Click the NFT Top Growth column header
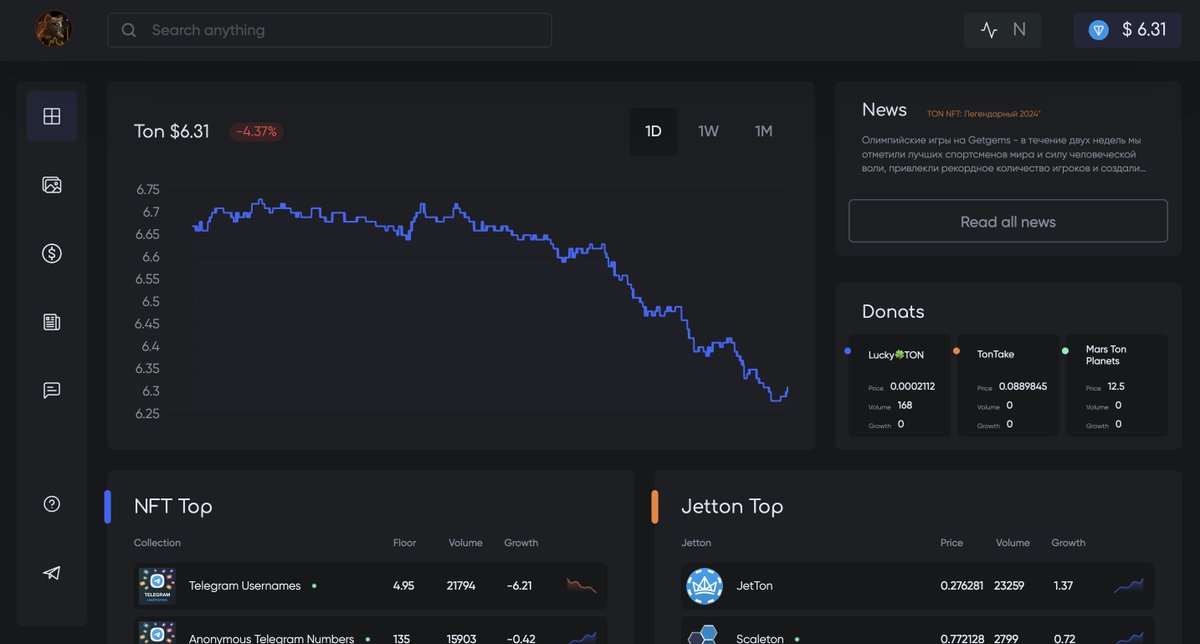1200x644 pixels. tap(521, 543)
